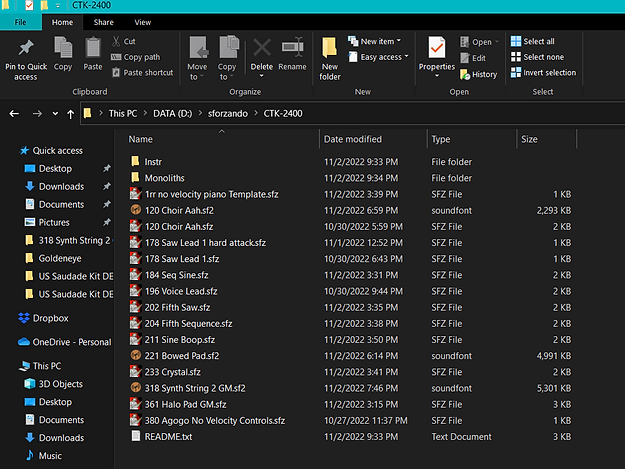Select 204 Fifth Sequence.sfz file
Viewport: 625px width, 469px height.
click(x=188, y=324)
